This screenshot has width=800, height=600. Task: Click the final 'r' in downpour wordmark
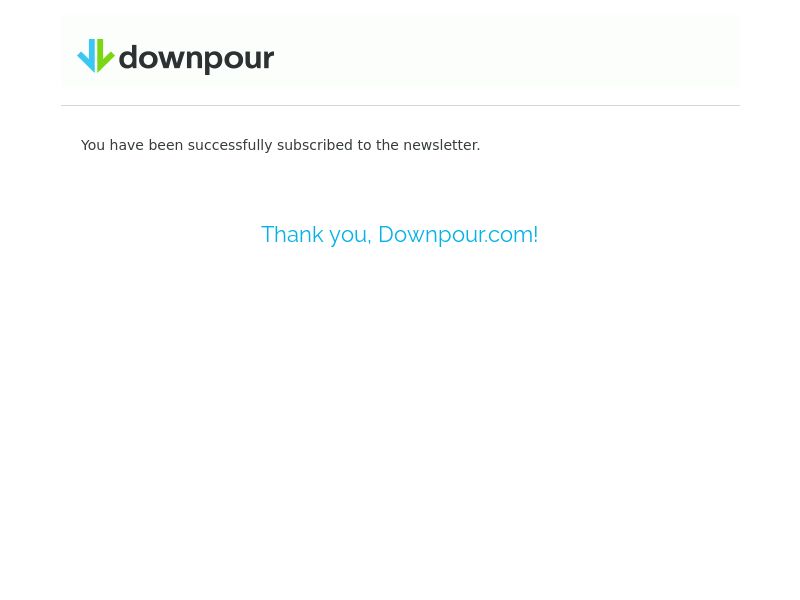(267, 59)
